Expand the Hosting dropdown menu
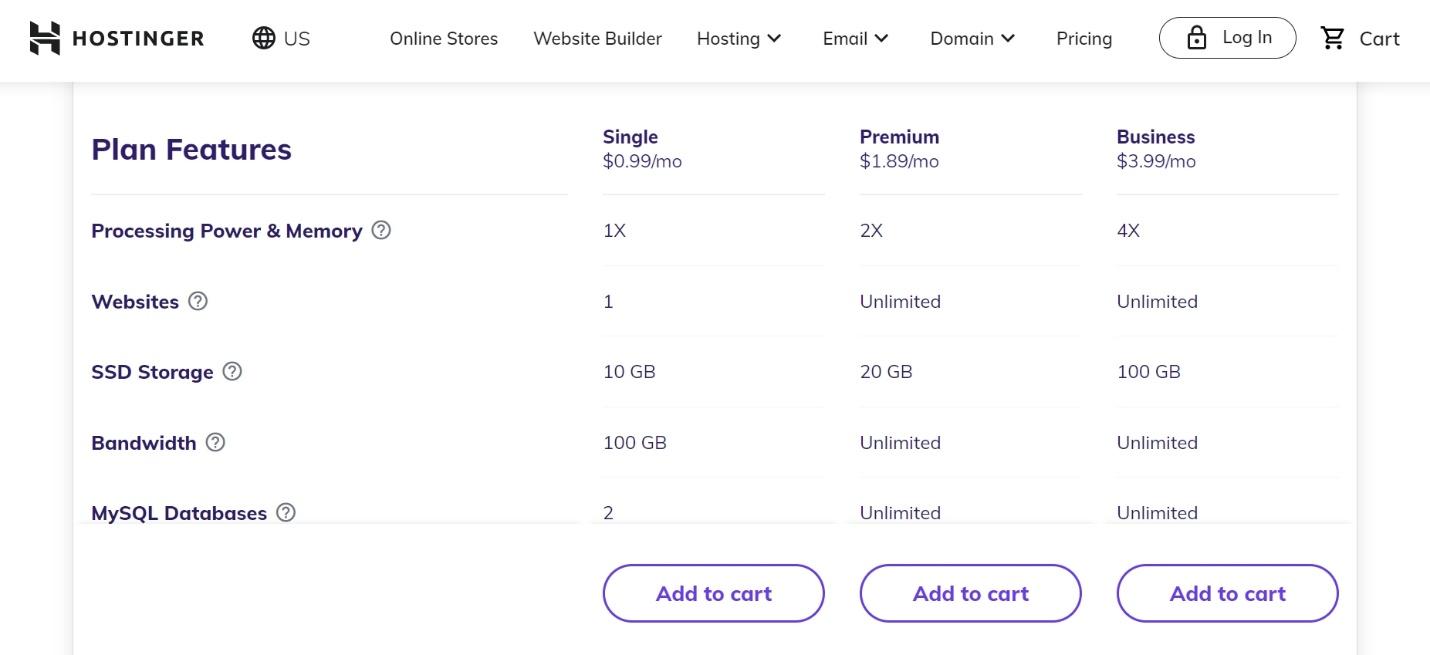The height and width of the screenshot is (655, 1430). 739,38
